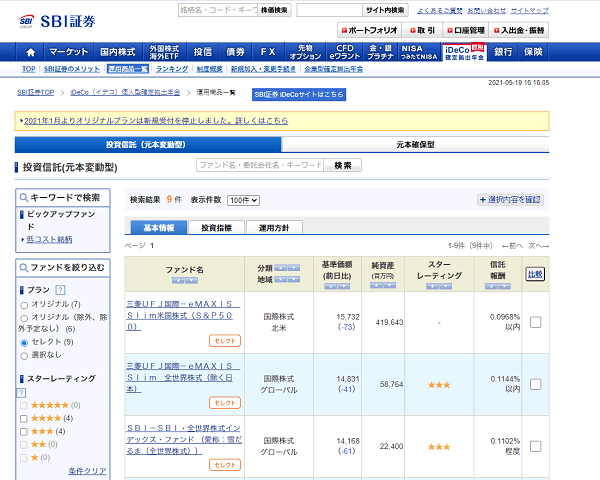Click サイト内検索 button
600x480 pixels.
click(x=385, y=10)
